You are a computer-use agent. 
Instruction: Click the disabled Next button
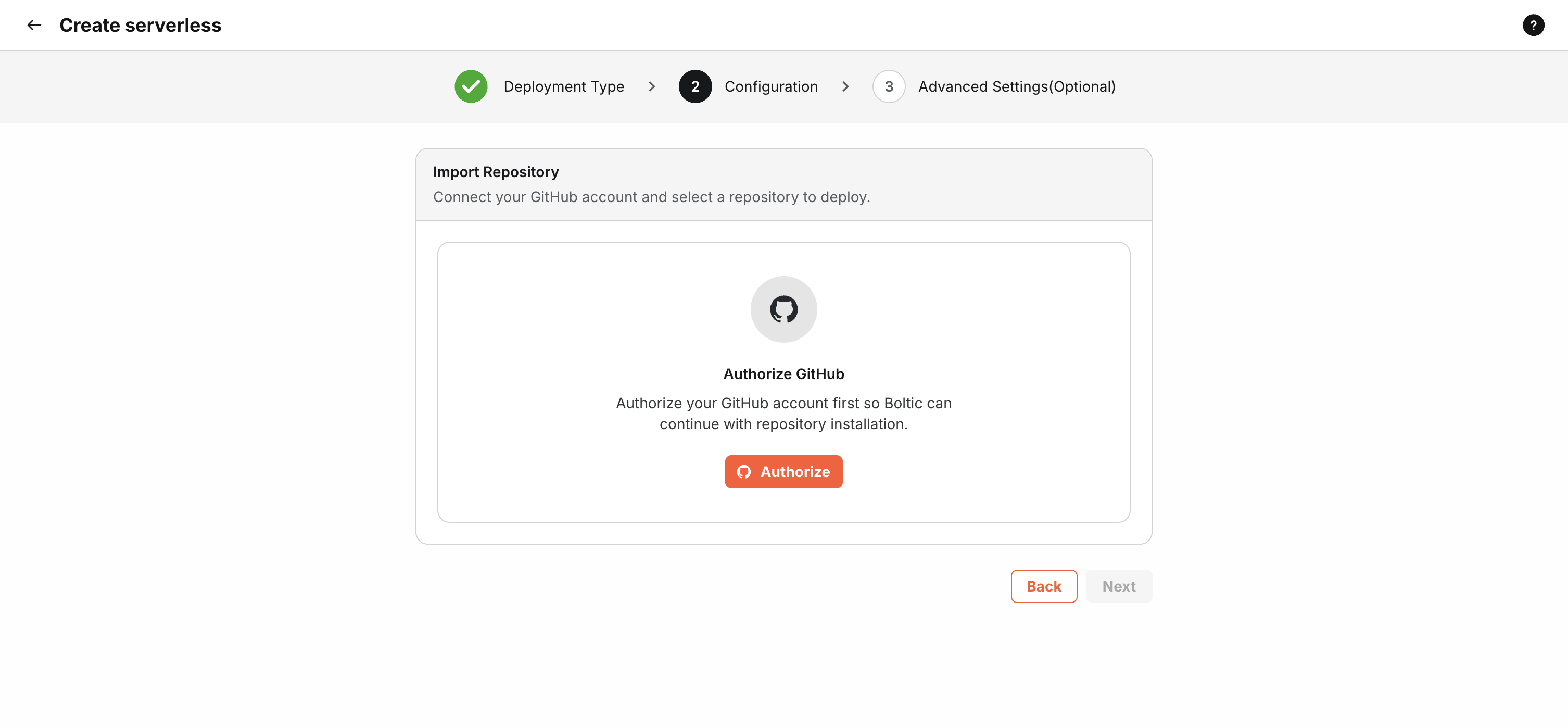point(1119,585)
